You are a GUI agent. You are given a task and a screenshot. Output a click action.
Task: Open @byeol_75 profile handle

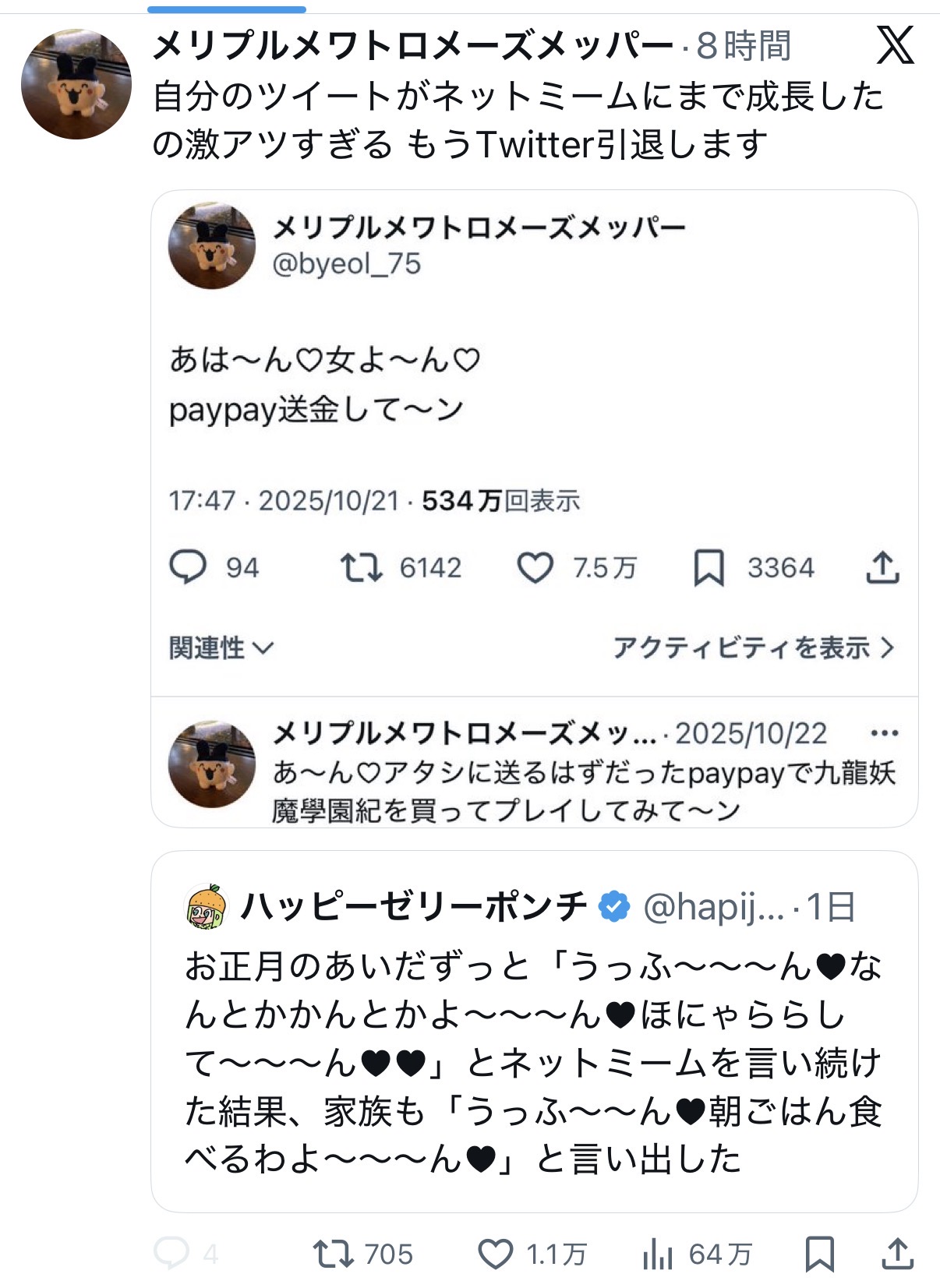[347, 264]
